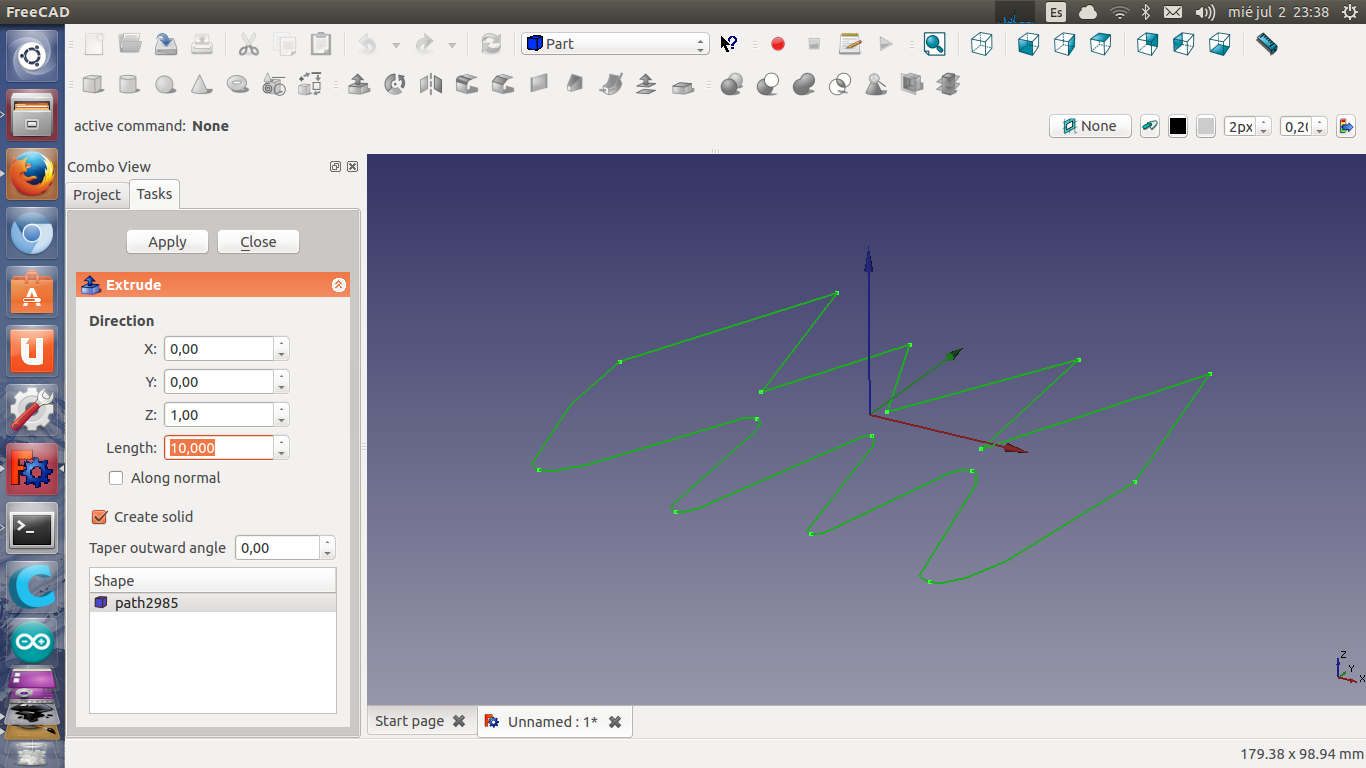This screenshot has width=1366, height=768.
Task: Collapse the Extrude panel header
Action: tap(339, 285)
